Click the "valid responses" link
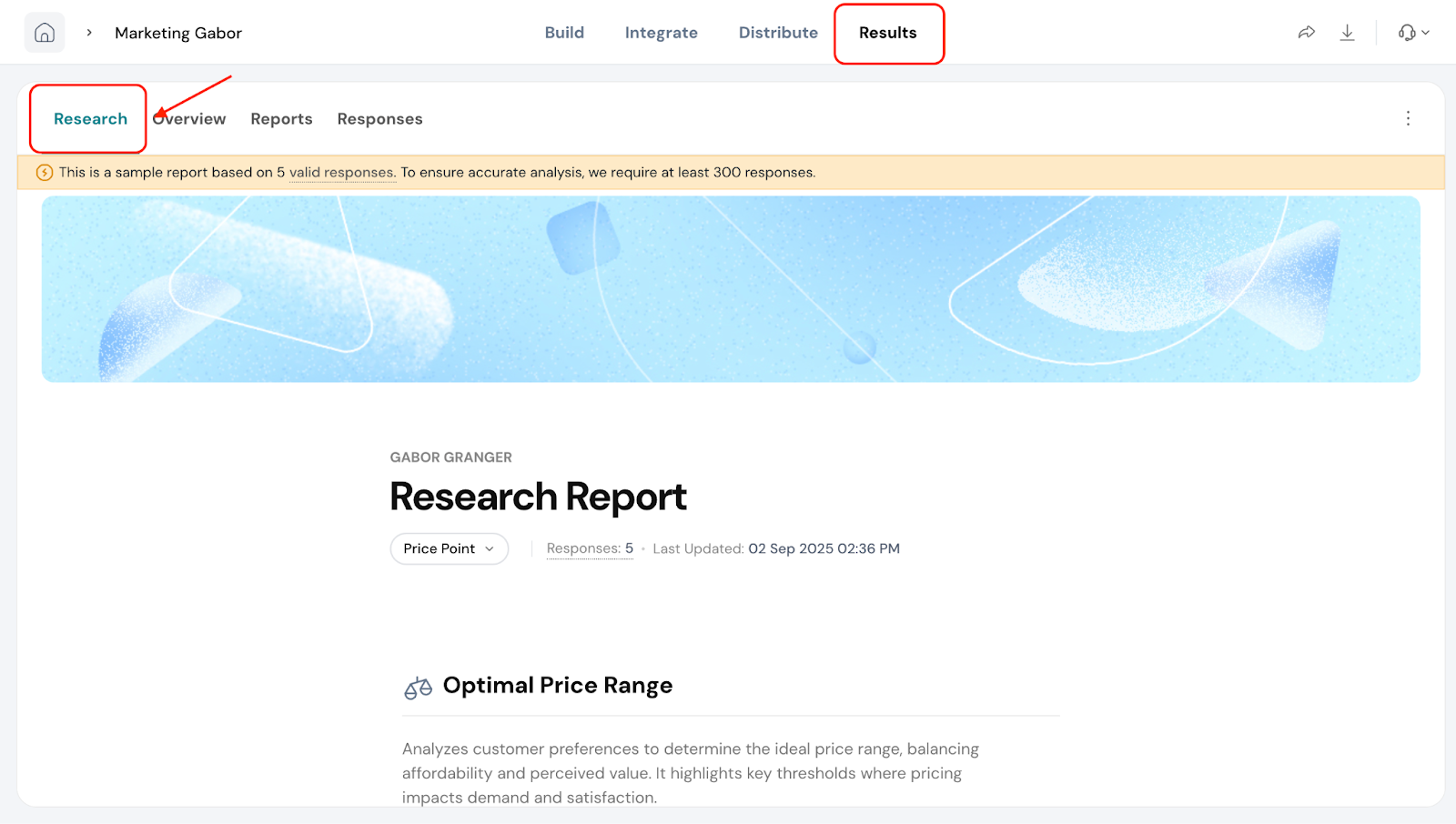Image resolution: width=1456 pixels, height=824 pixels. [341, 173]
